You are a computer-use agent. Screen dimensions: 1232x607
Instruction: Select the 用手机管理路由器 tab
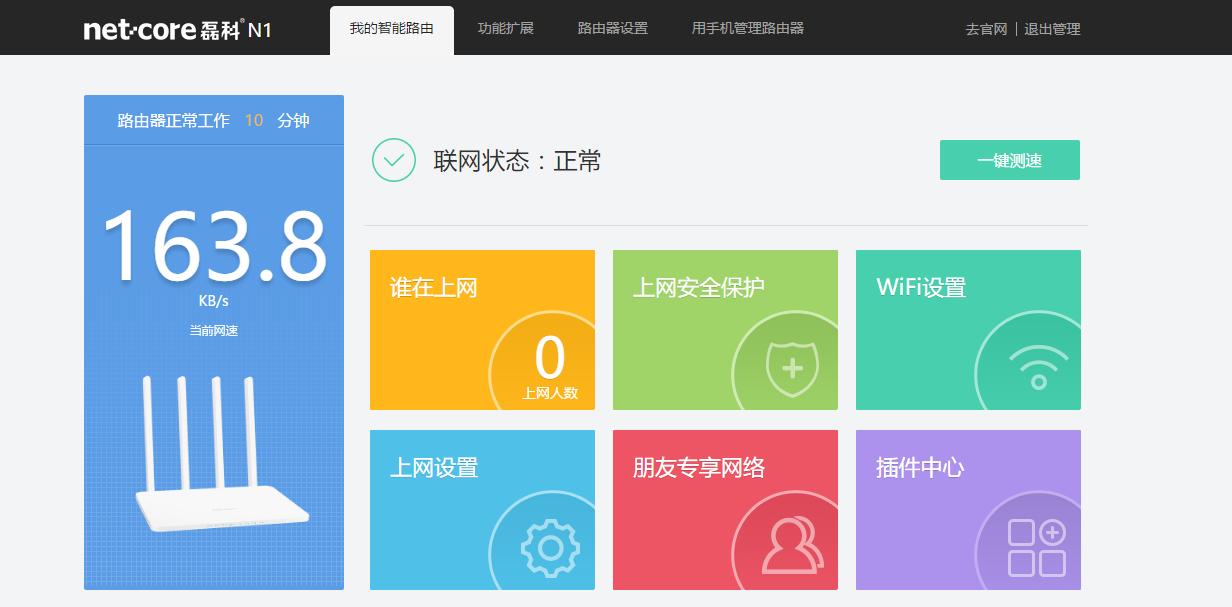click(x=745, y=29)
